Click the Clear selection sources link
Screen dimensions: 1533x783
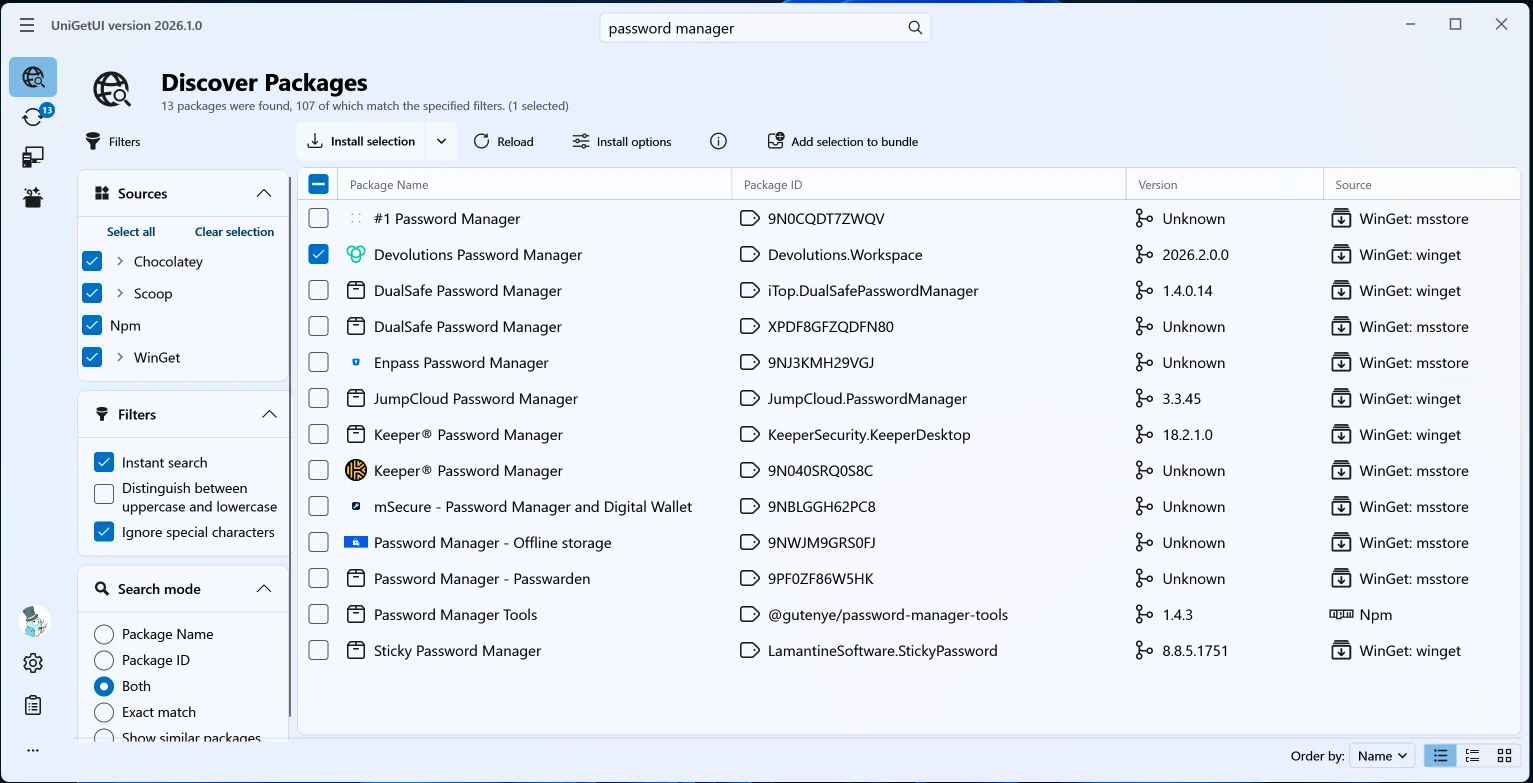[x=234, y=232]
